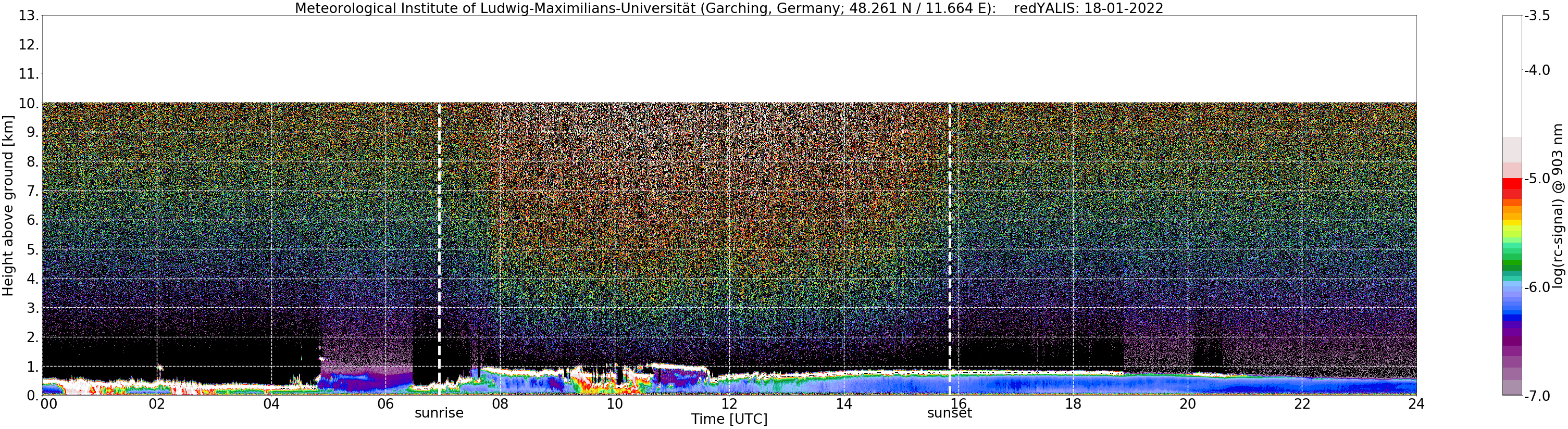Click the x-axis tick label 04
This screenshot has width=1568, height=429.
point(271,404)
